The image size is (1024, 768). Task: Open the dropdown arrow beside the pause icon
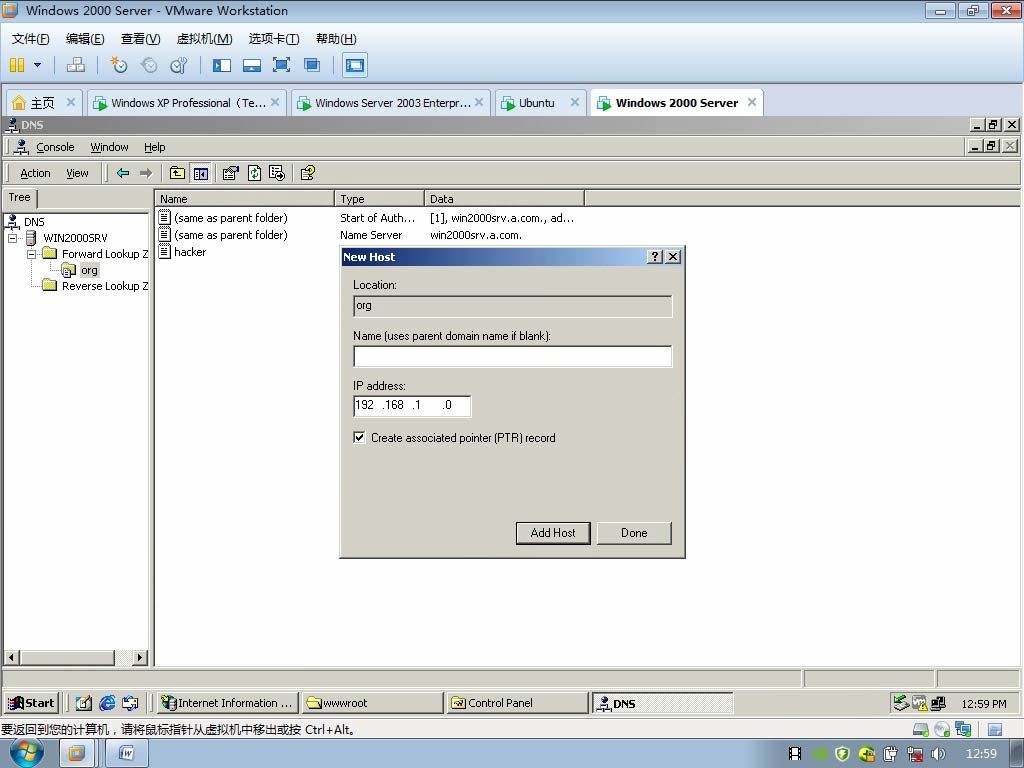click(37, 65)
